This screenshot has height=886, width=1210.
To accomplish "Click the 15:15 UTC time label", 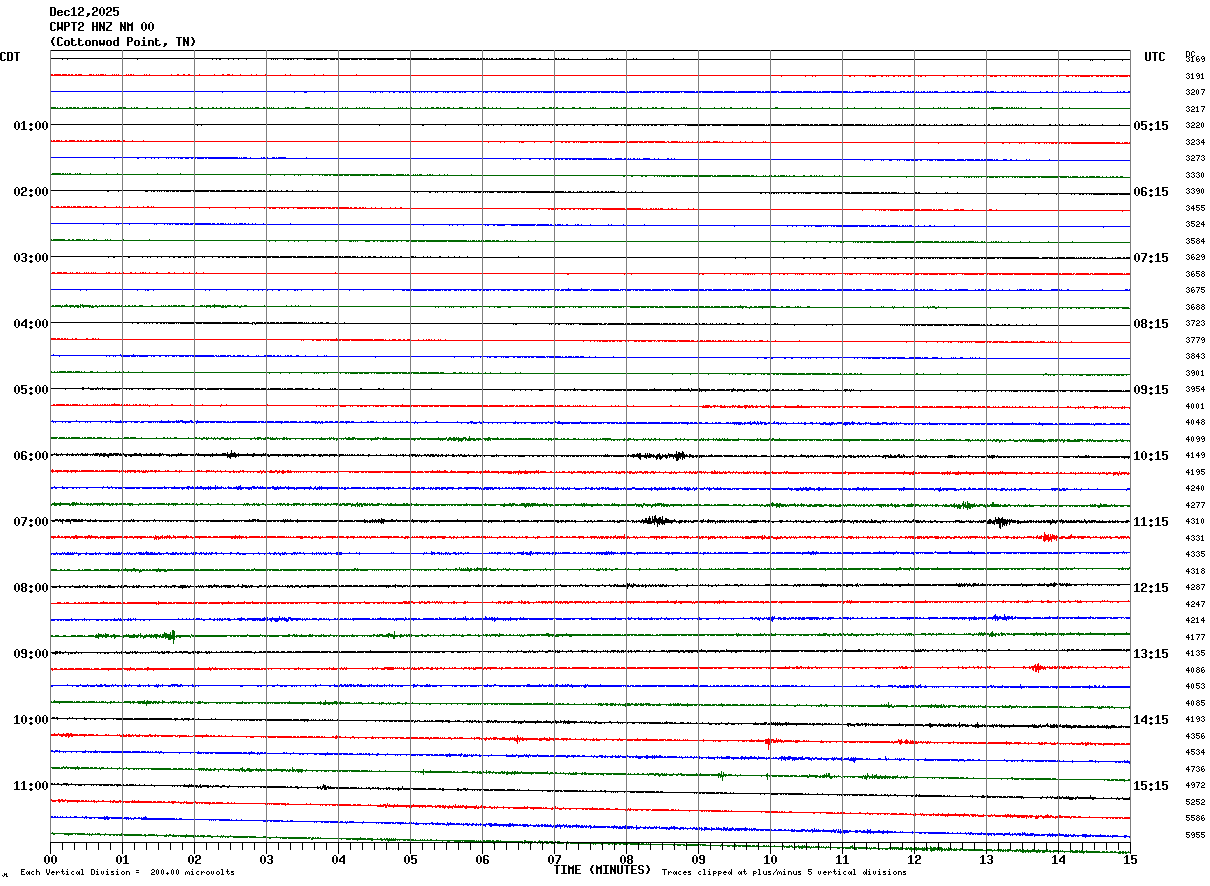I will tap(1151, 786).
